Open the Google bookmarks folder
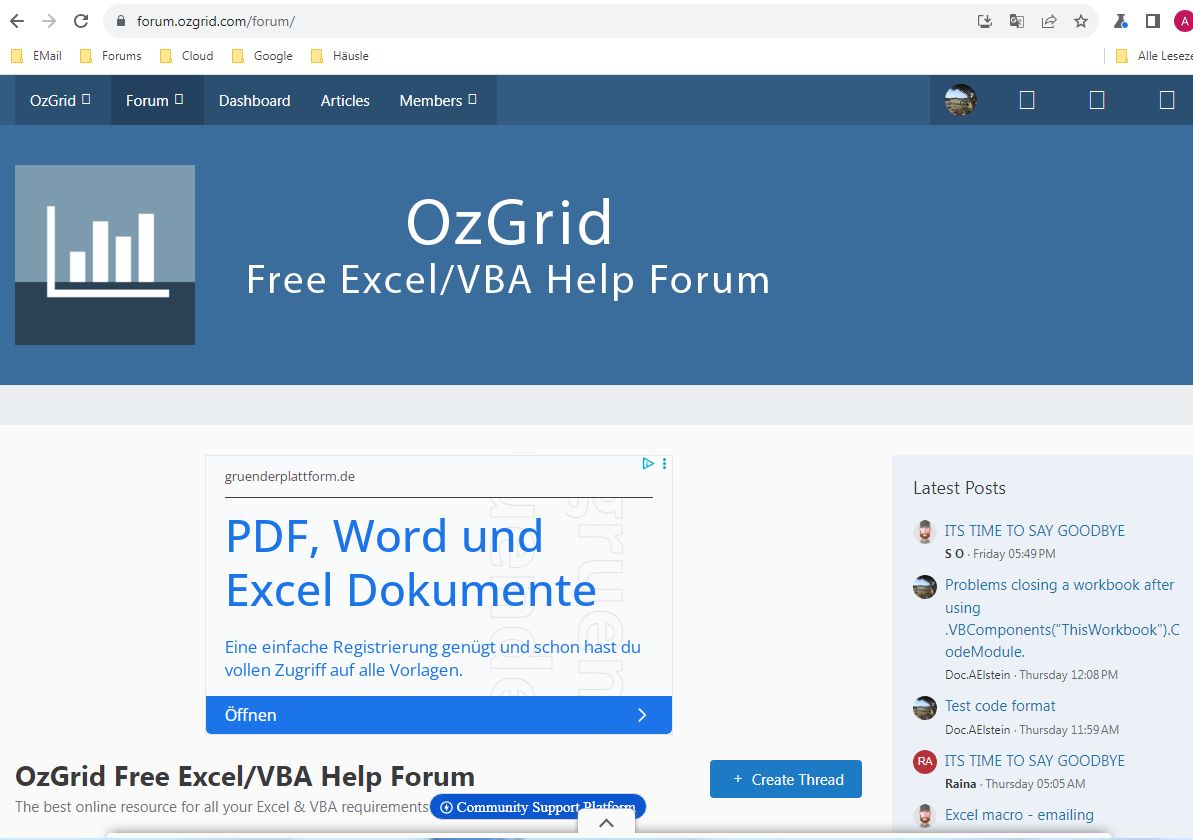This screenshot has height=840, width=1193. [262, 56]
